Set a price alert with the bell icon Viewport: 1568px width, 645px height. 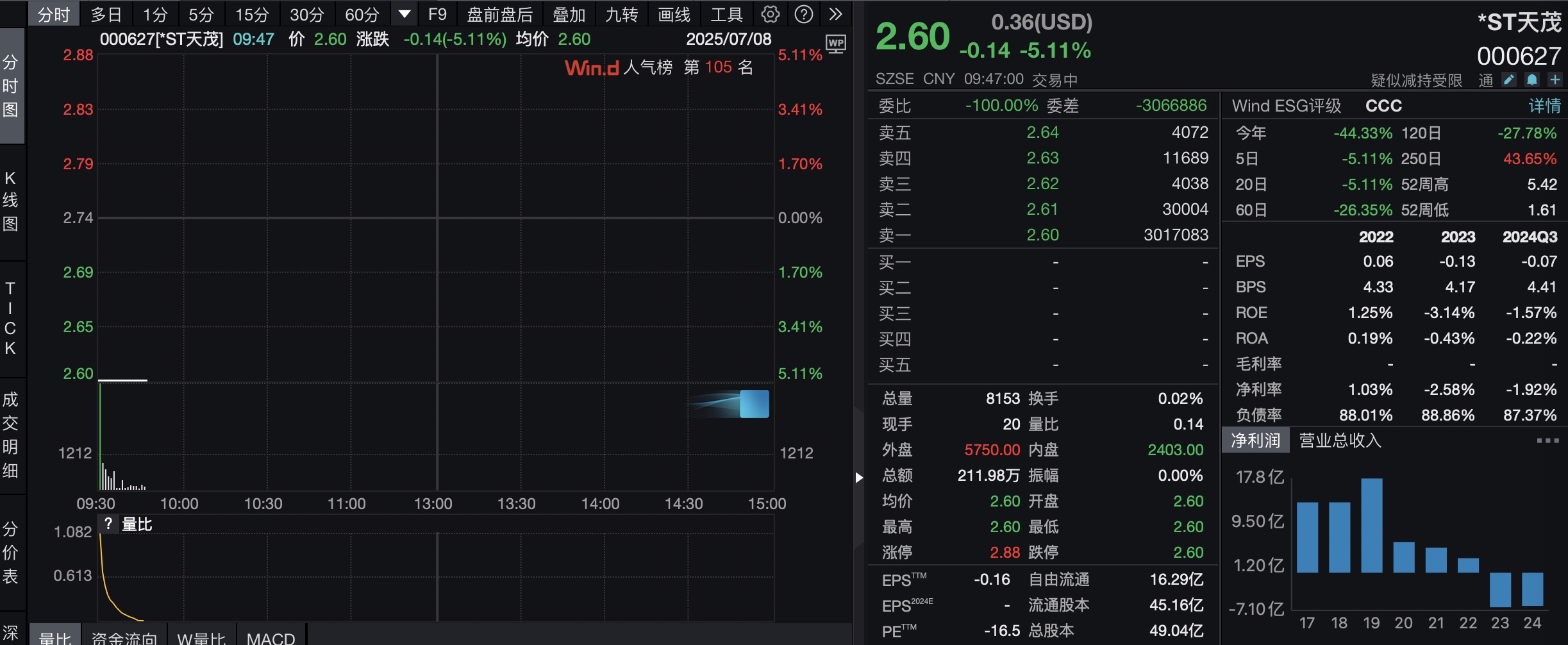coord(1532,80)
